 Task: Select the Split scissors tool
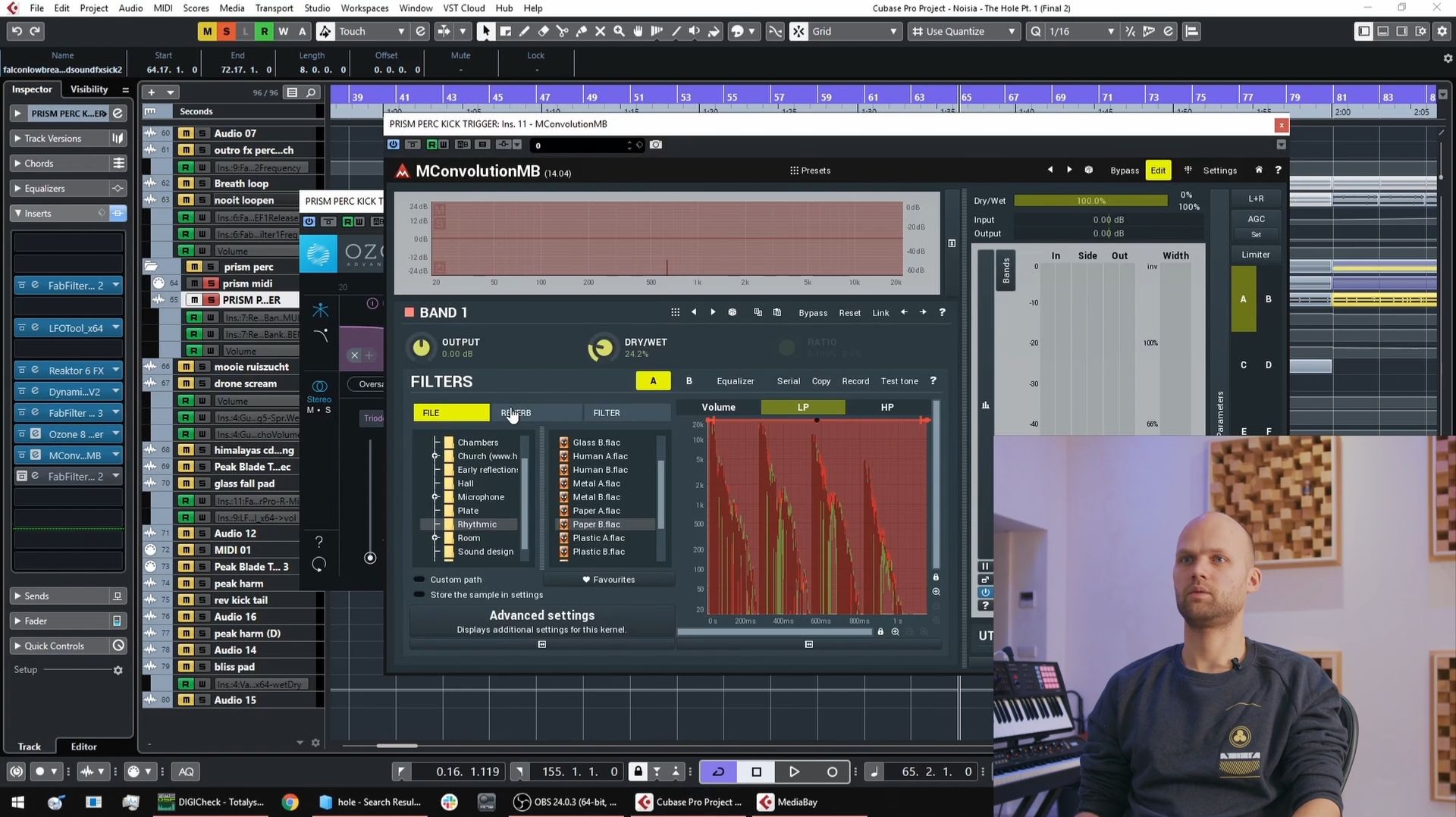point(562,31)
